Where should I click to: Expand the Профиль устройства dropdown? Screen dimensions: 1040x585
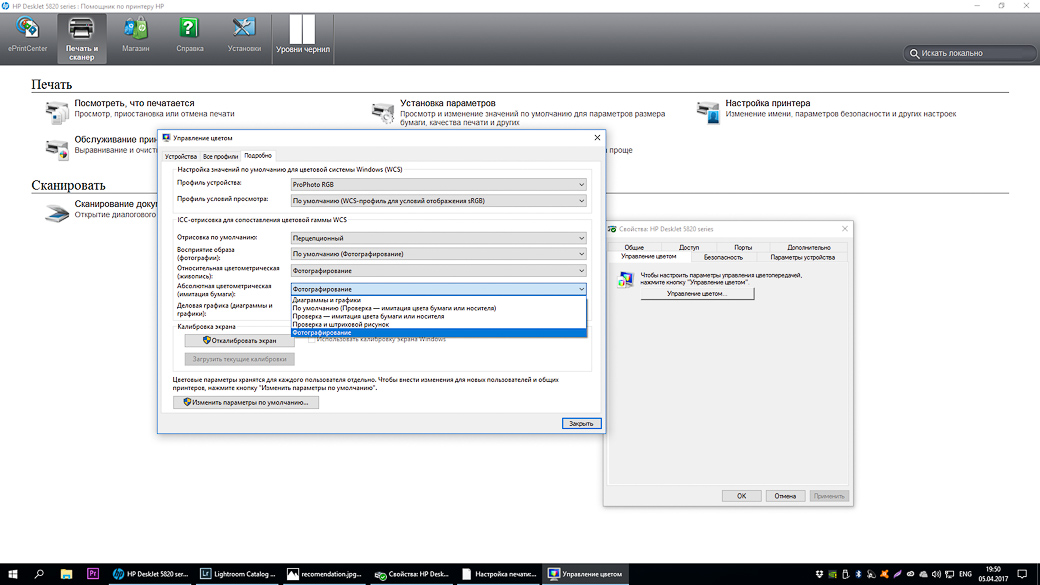(x=438, y=184)
